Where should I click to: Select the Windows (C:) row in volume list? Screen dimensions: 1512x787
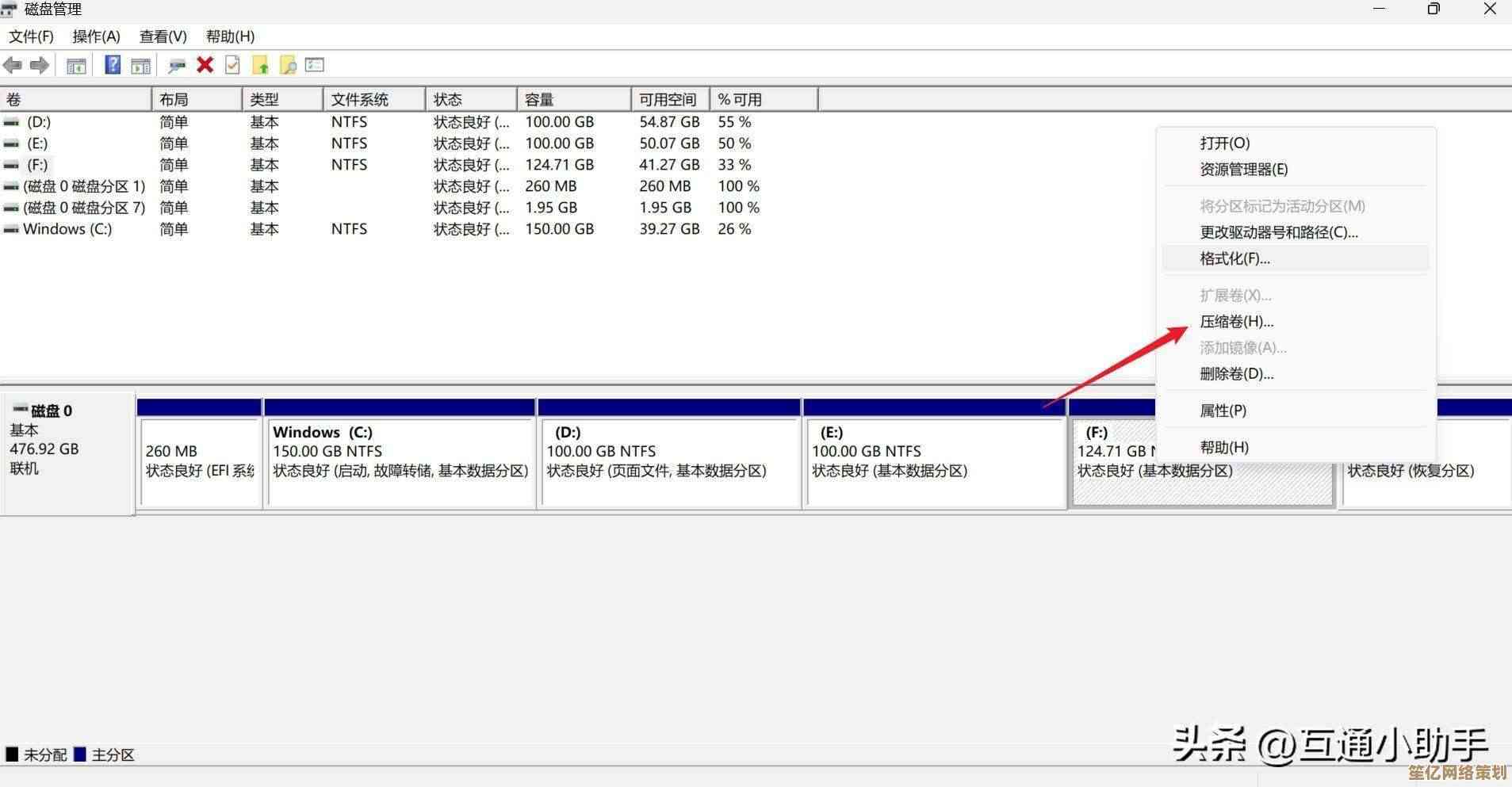point(67,229)
